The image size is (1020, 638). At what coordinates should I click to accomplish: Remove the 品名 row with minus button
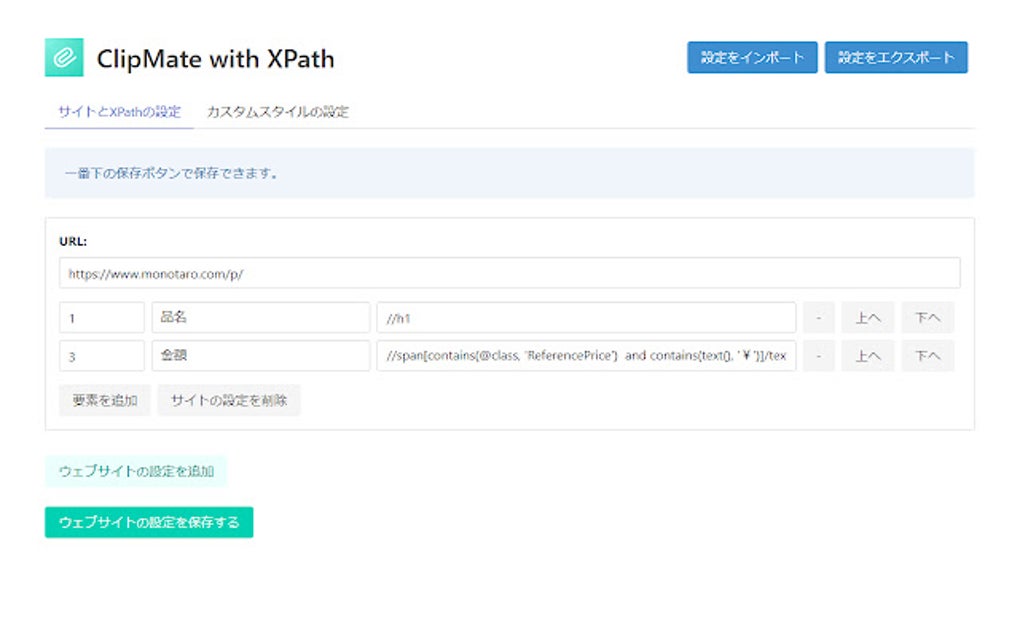[x=818, y=317]
